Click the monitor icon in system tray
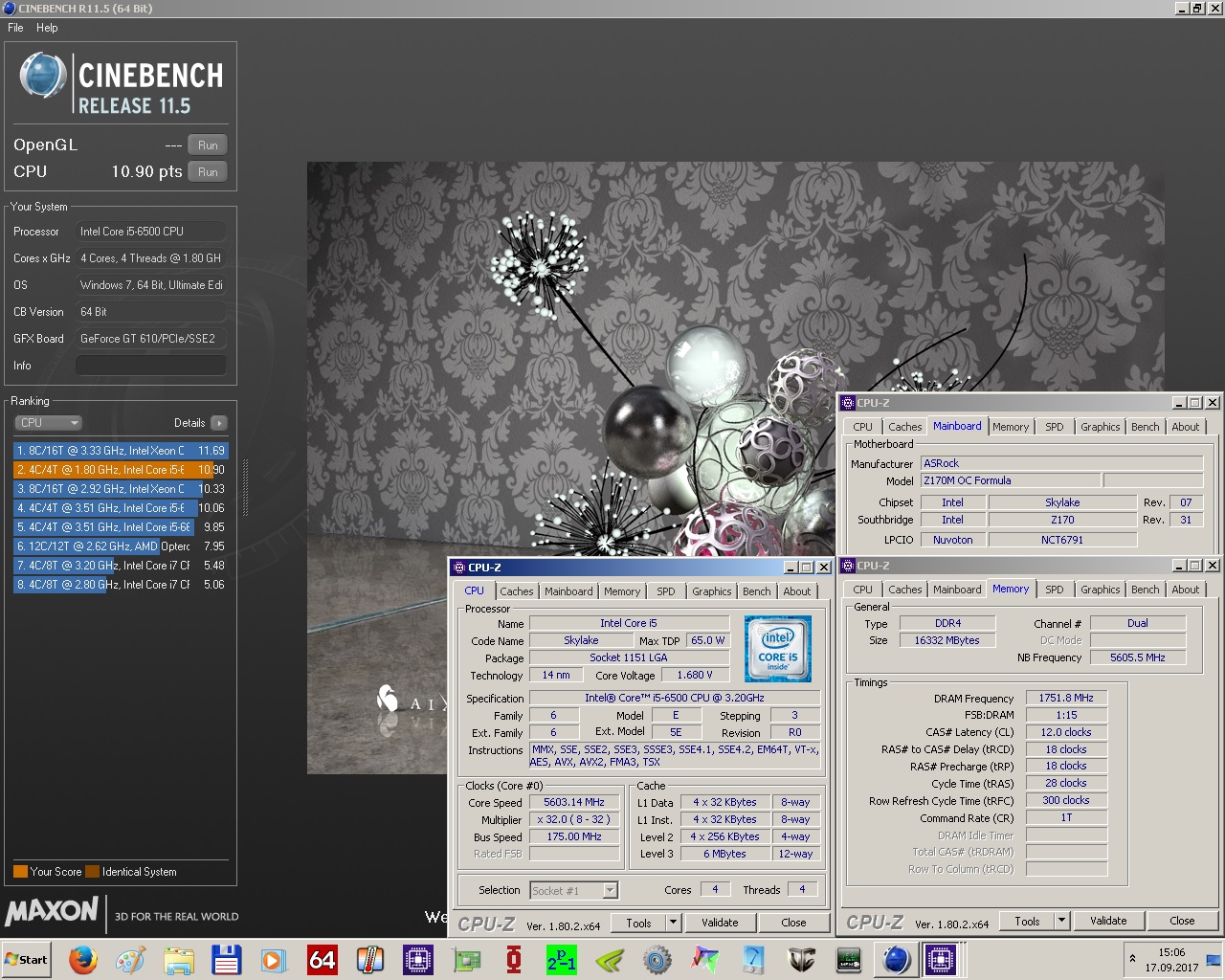The image size is (1225, 980). pos(1214,960)
